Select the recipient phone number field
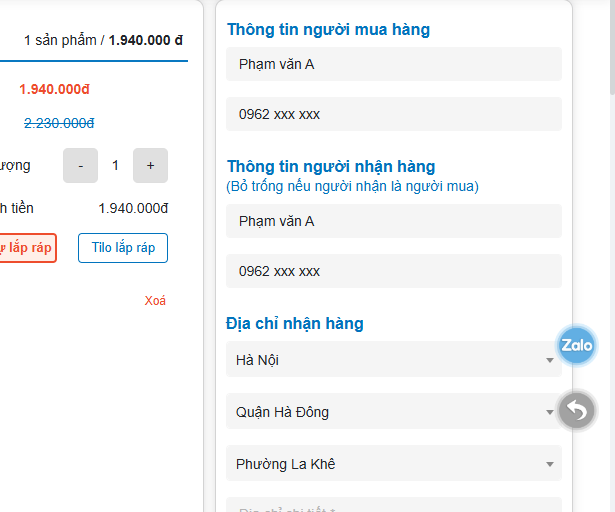 393,271
